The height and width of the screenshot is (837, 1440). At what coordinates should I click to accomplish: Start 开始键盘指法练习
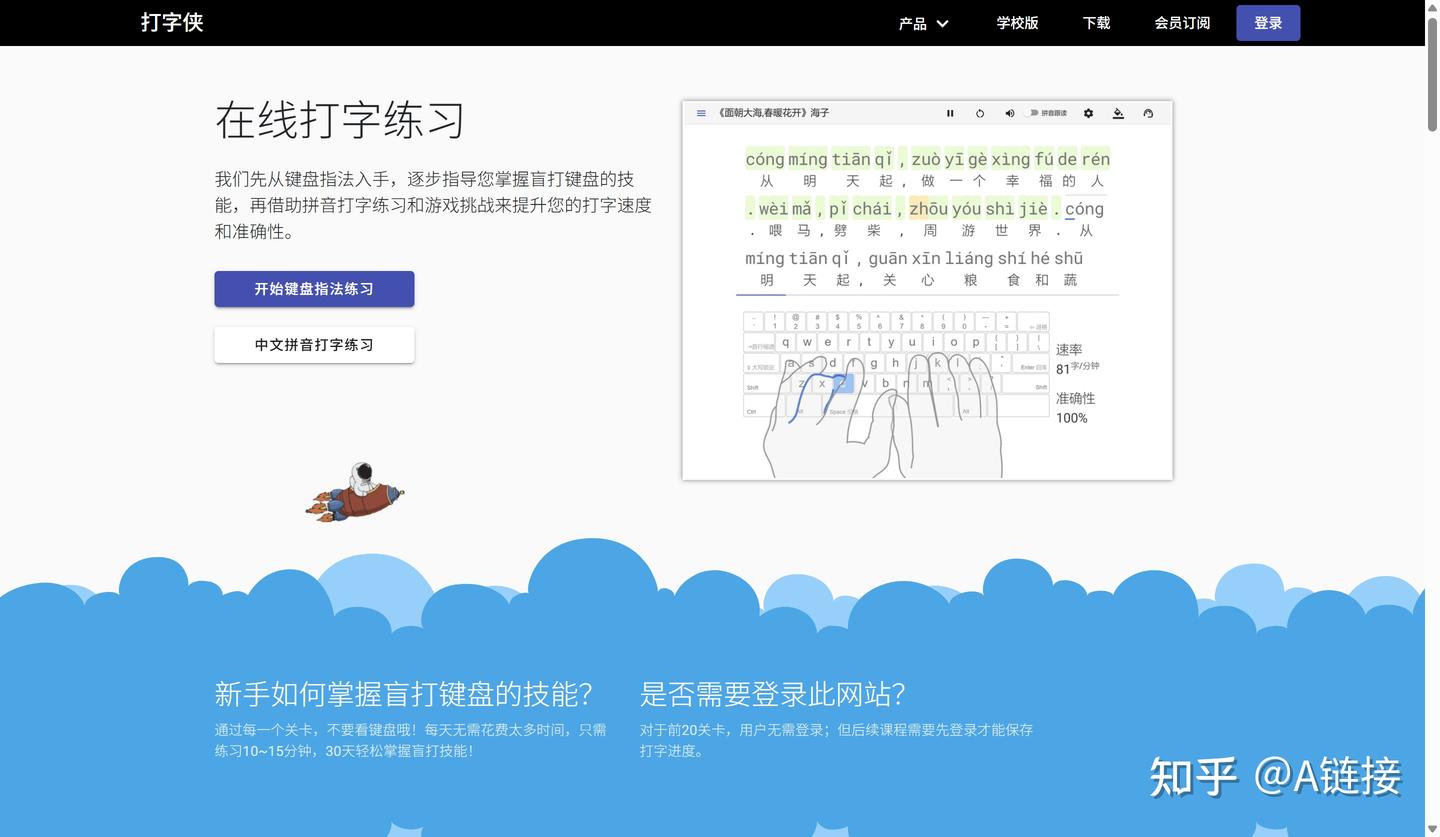pos(314,289)
